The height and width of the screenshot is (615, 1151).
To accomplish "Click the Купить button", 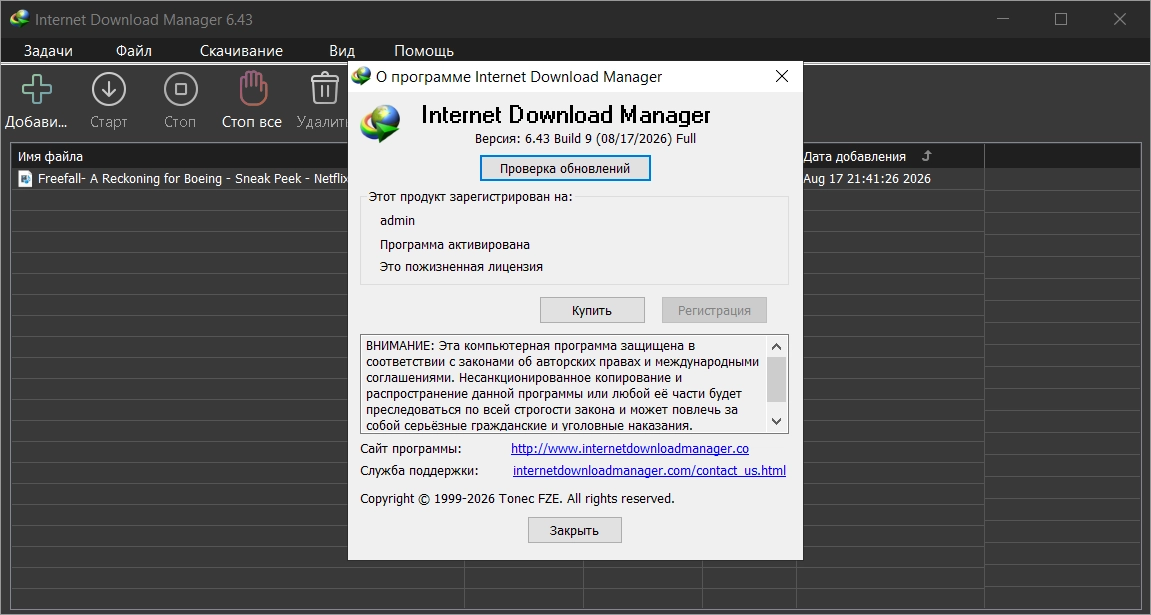I will 592,310.
